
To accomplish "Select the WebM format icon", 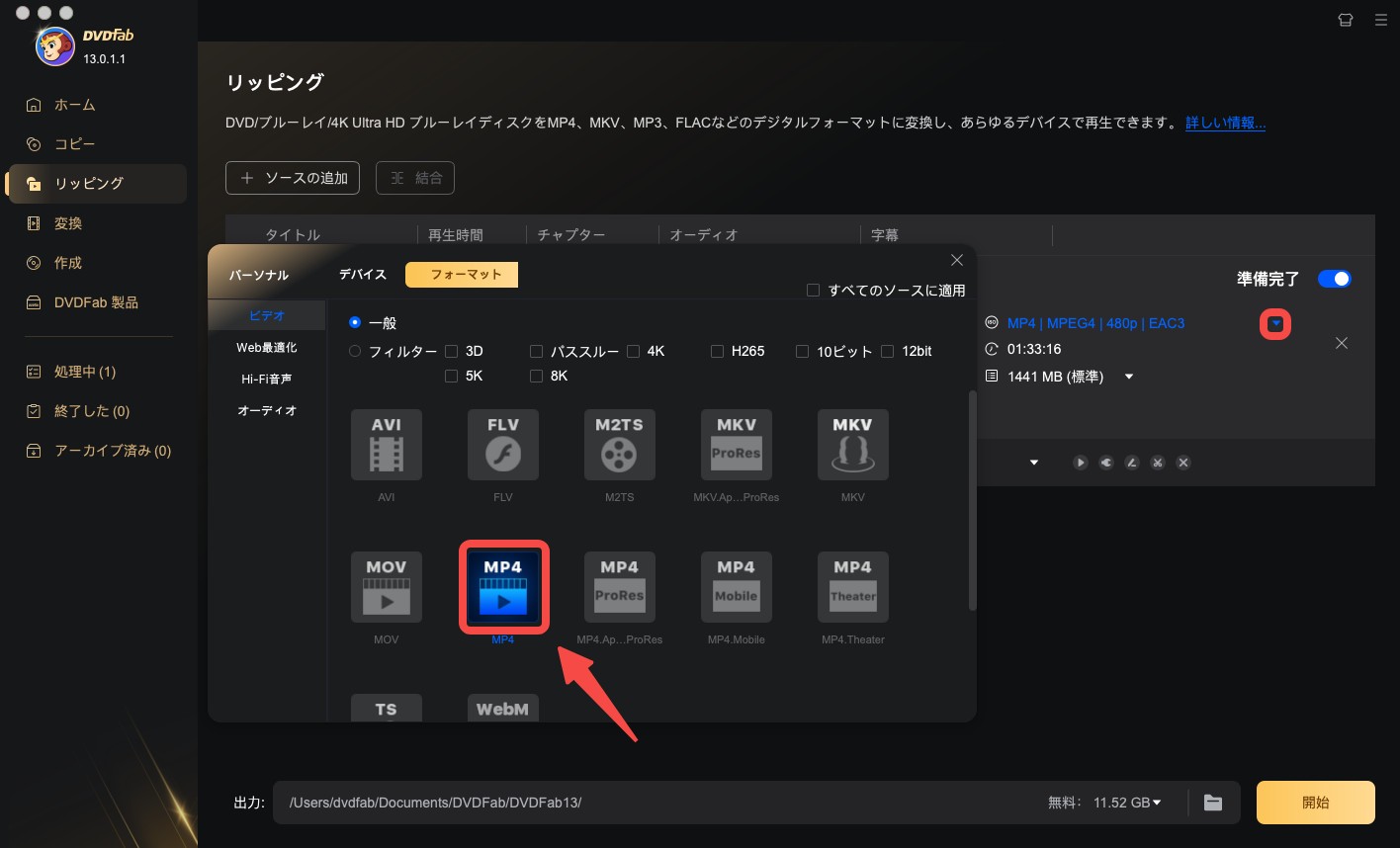I will (503, 708).
